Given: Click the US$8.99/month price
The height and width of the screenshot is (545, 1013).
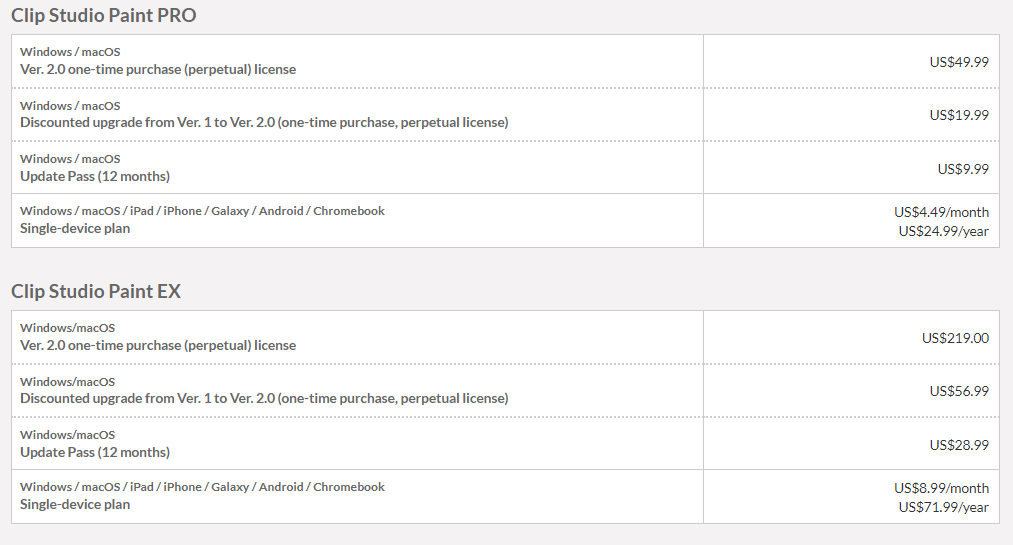Looking at the screenshot, I should (x=941, y=488).
